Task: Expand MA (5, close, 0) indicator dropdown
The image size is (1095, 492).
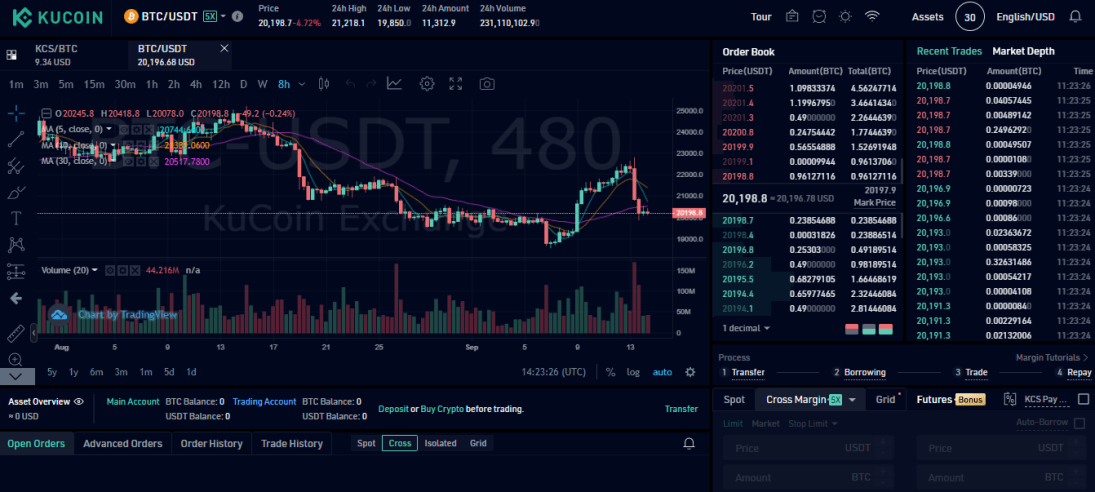Action: point(109,129)
